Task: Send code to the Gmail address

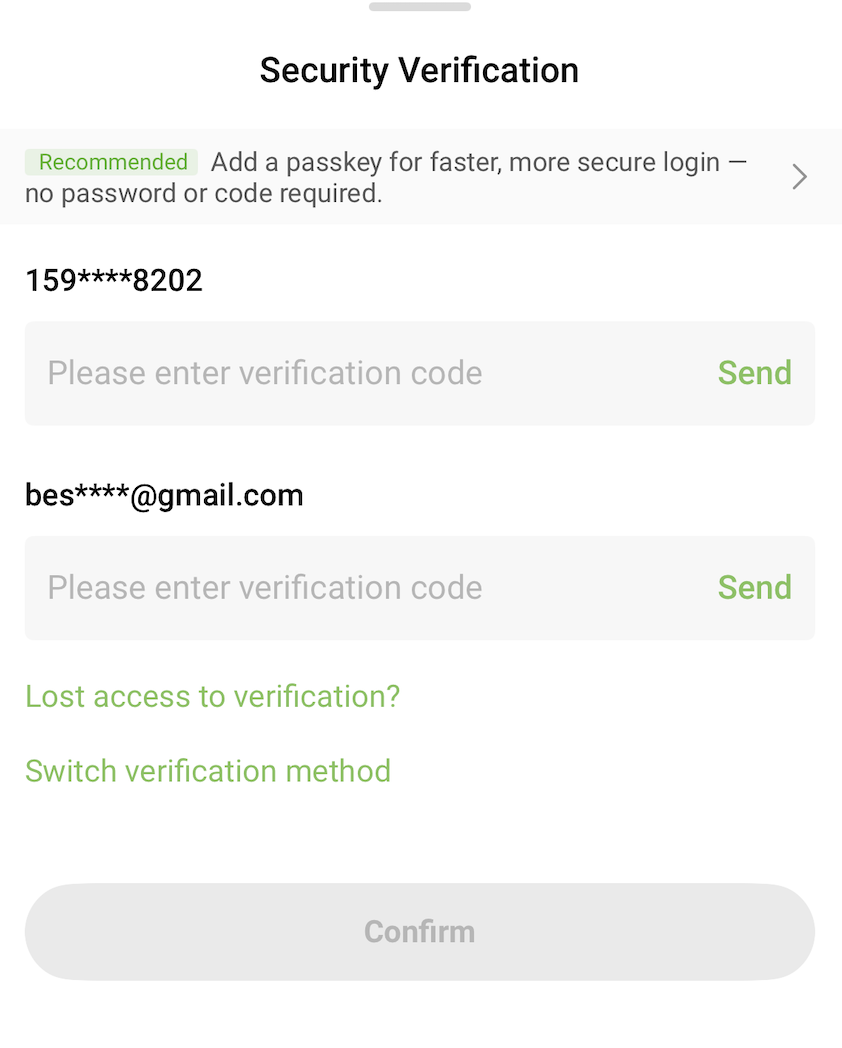Action: (x=754, y=588)
